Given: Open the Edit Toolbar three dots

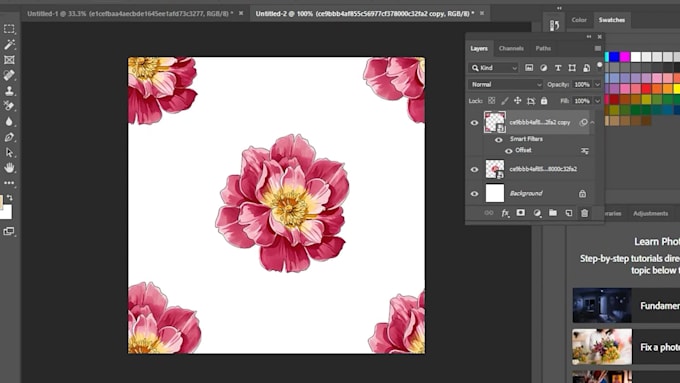Looking at the screenshot, I should (9, 183).
